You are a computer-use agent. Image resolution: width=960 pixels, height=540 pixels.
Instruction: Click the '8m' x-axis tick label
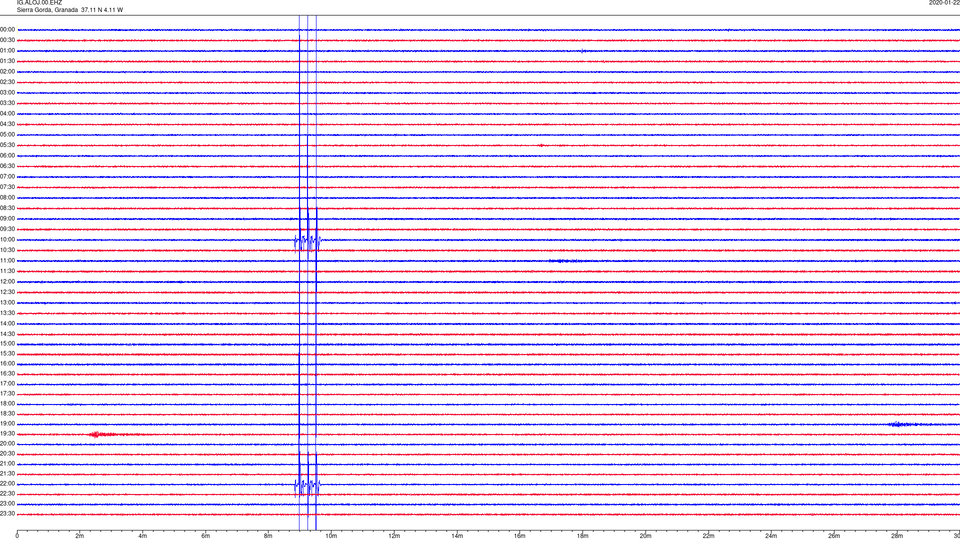[x=268, y=536]
